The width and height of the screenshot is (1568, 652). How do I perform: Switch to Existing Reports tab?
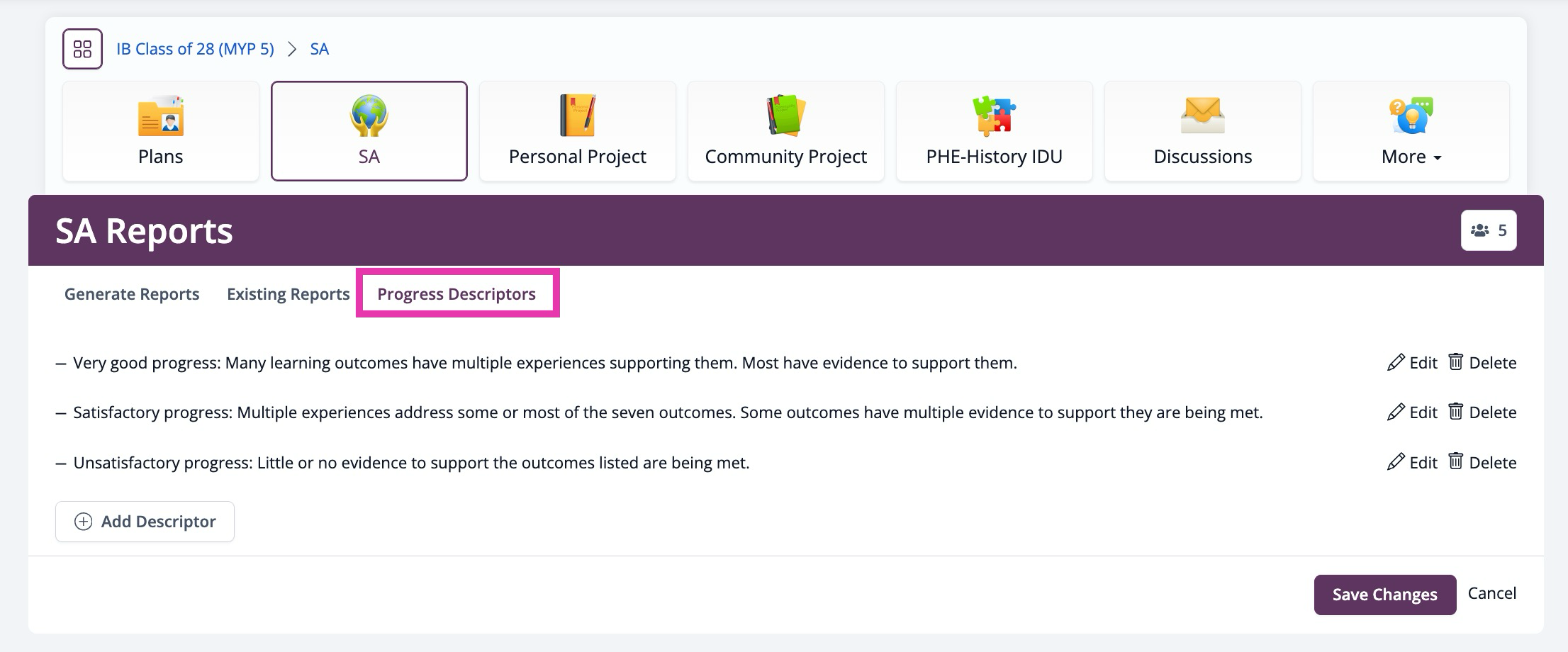288,294
